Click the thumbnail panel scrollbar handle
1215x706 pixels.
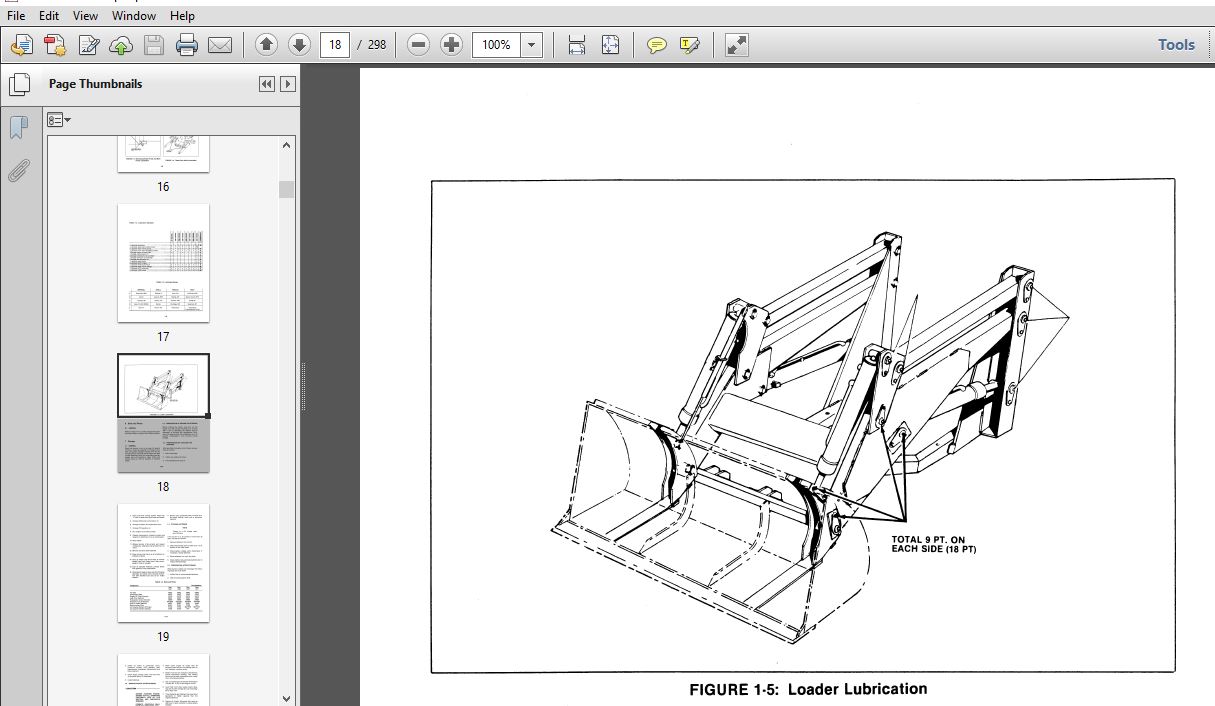[x=287, y=189]
